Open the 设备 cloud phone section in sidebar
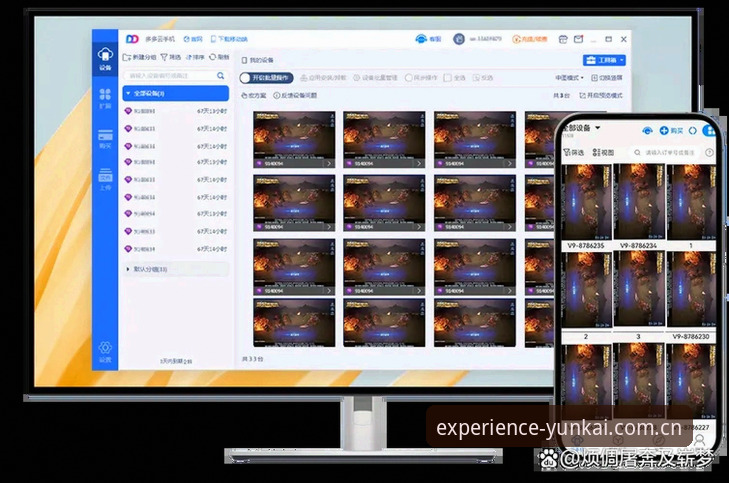Viewport: 729px width, 483px height. click(x=105, y=59)
